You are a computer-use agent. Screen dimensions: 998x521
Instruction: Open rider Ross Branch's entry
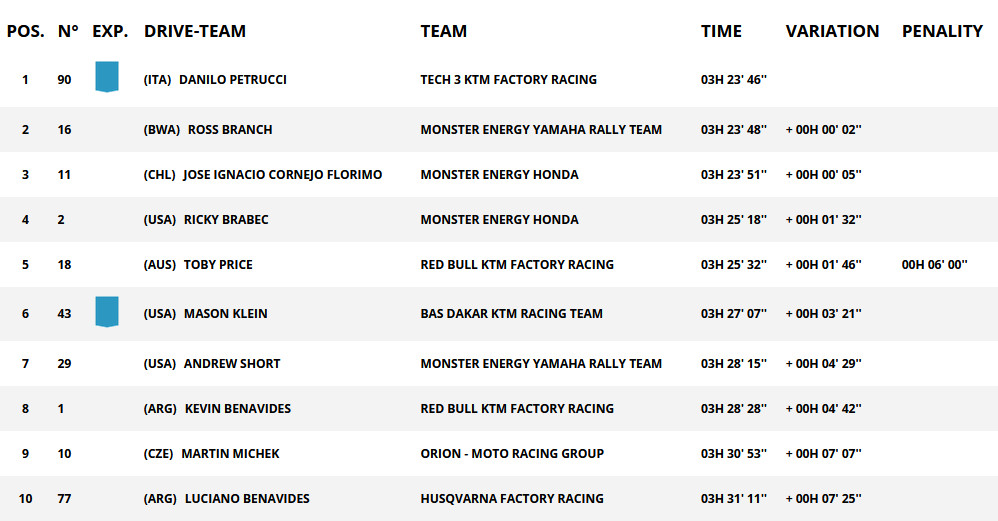230,130
